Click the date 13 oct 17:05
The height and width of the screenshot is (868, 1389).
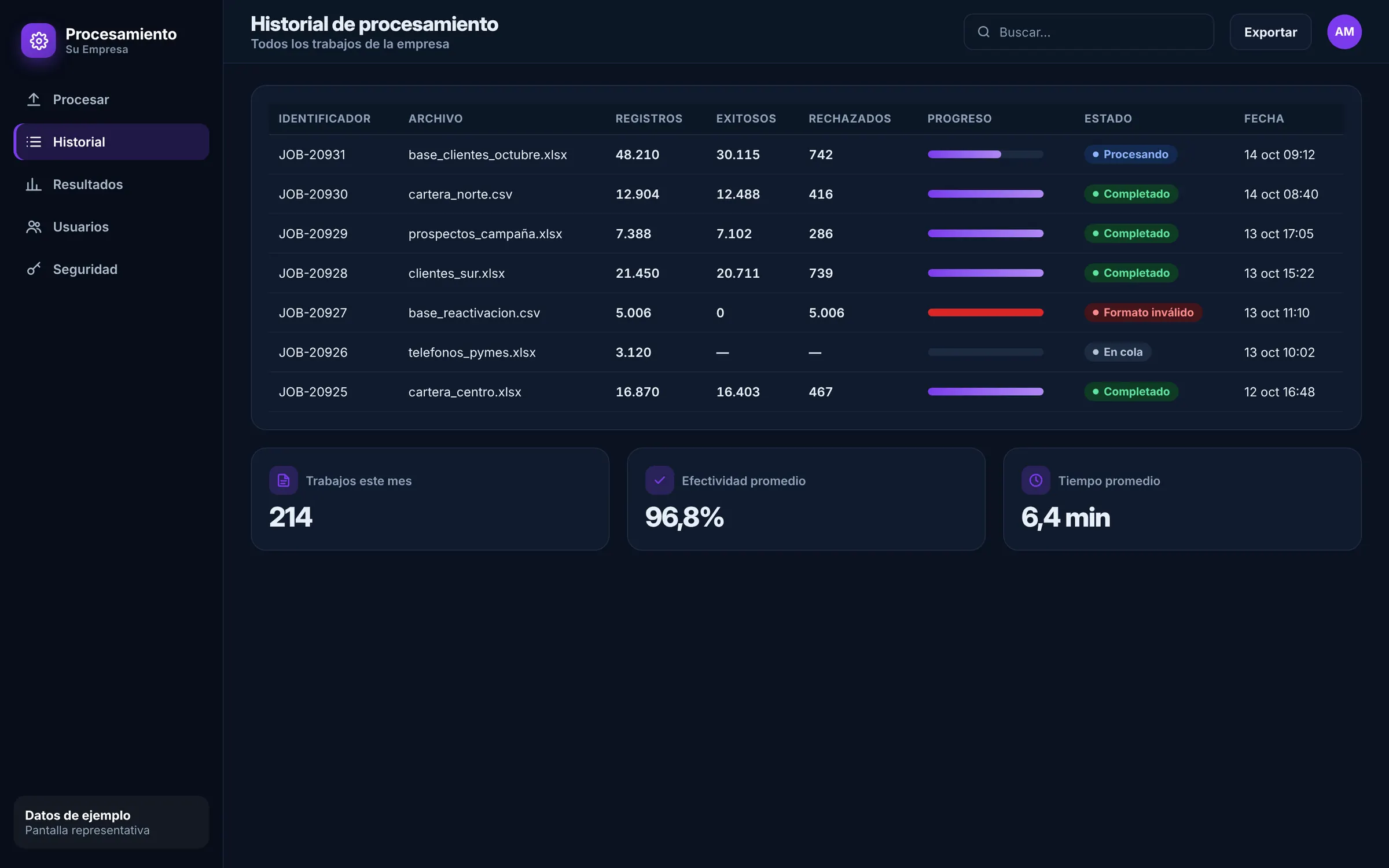pos(1278,234)
